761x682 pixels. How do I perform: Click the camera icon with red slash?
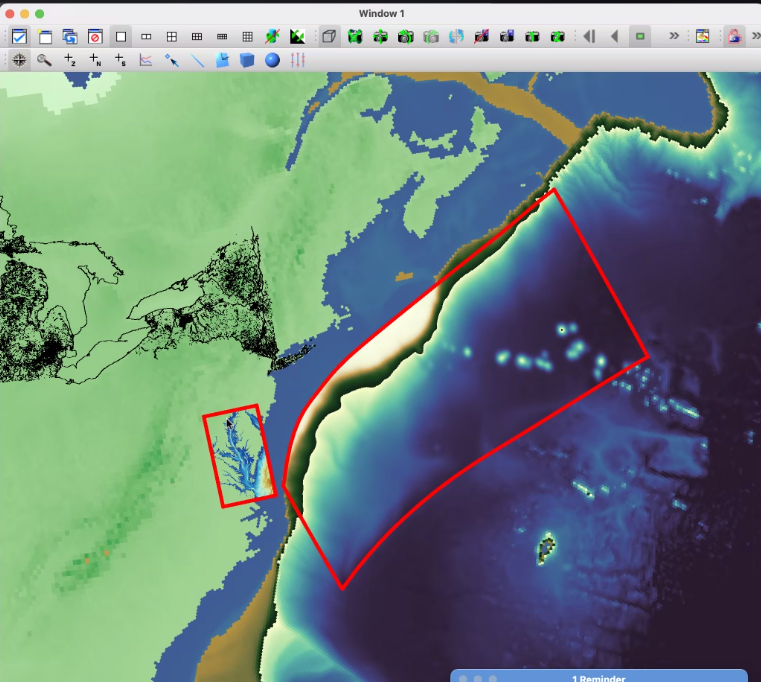click(x=481, y=36)
